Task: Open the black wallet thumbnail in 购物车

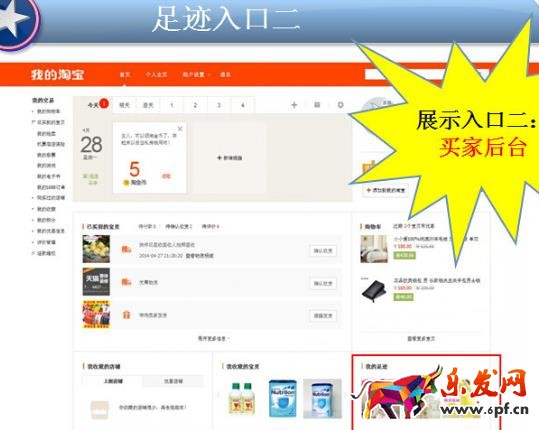Action: point(374,290)
